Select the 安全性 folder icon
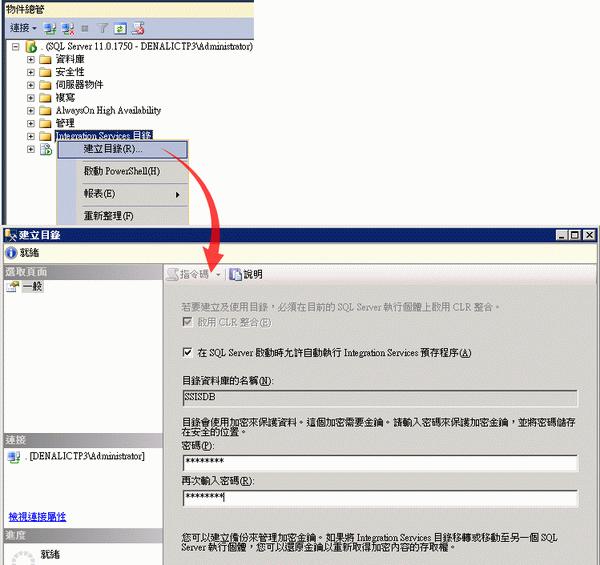 tap(45, 72)
